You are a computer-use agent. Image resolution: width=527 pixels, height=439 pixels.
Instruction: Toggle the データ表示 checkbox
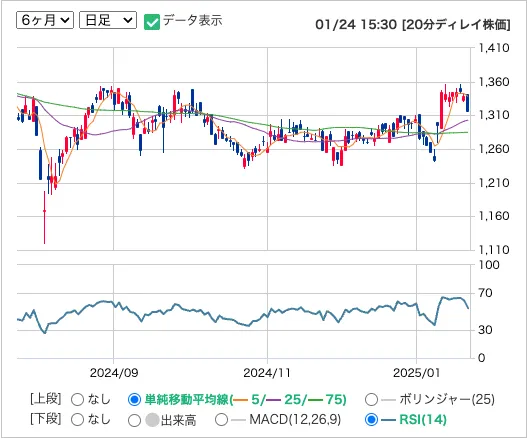pos(152,22)
